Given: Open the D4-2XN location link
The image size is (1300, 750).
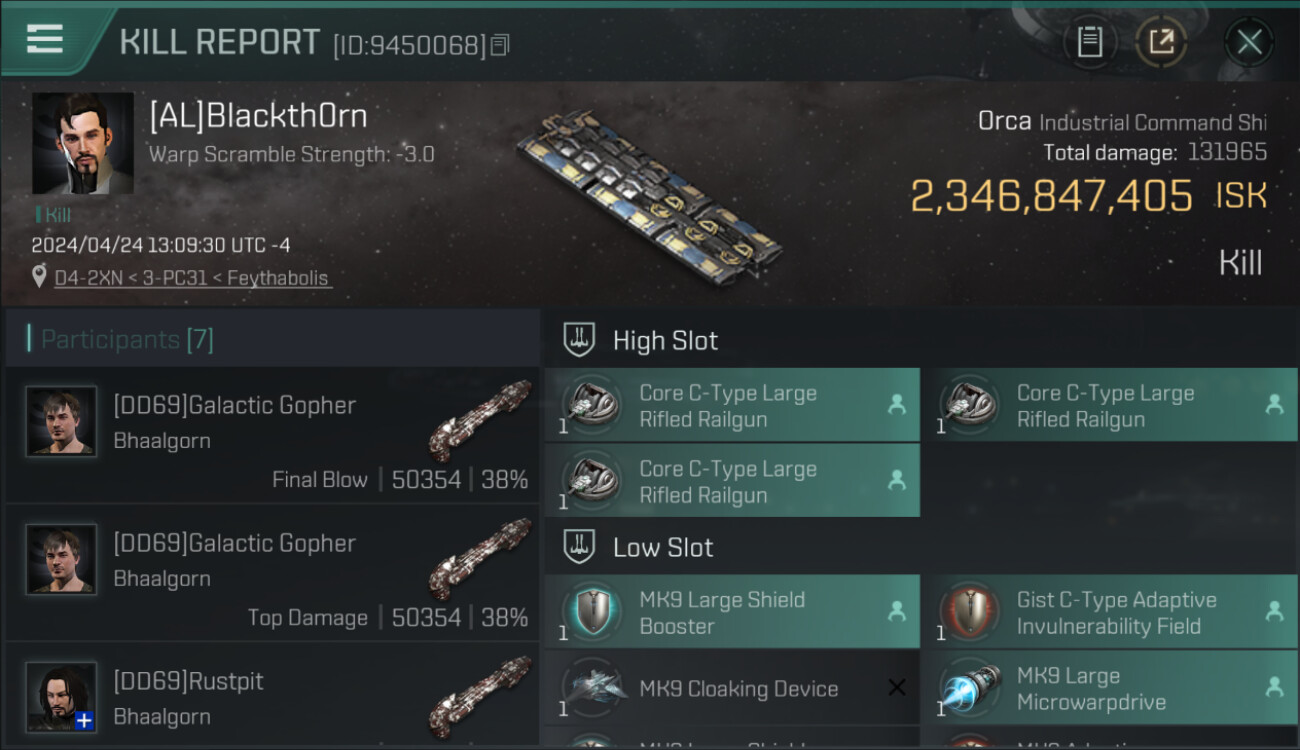Looking at the screenshot, I should click(191, 278).
